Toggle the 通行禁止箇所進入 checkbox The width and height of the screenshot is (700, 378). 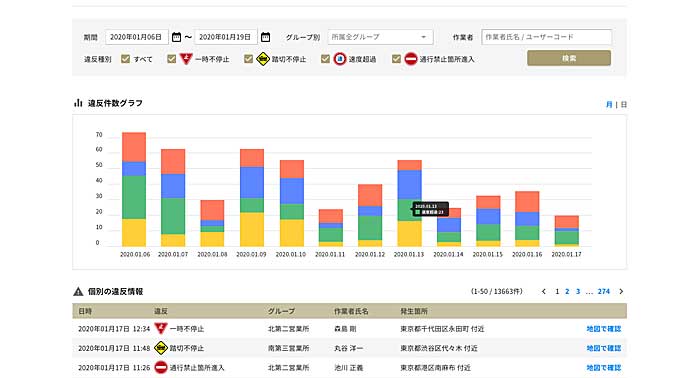[396, 58]
